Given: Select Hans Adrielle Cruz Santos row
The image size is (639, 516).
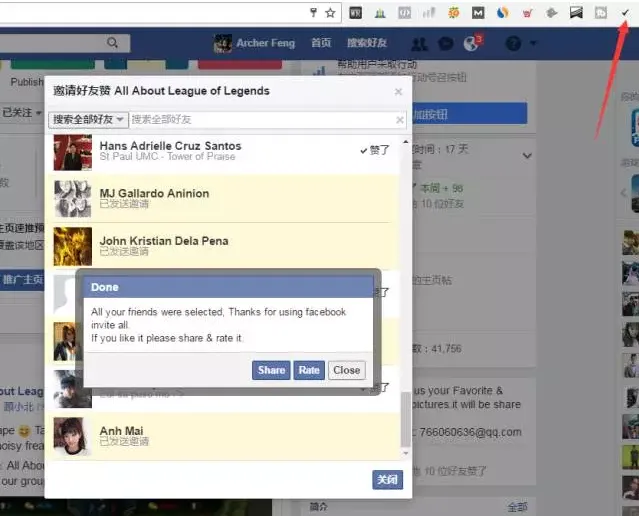Looking at the screenshot, I should pos(222,152).
